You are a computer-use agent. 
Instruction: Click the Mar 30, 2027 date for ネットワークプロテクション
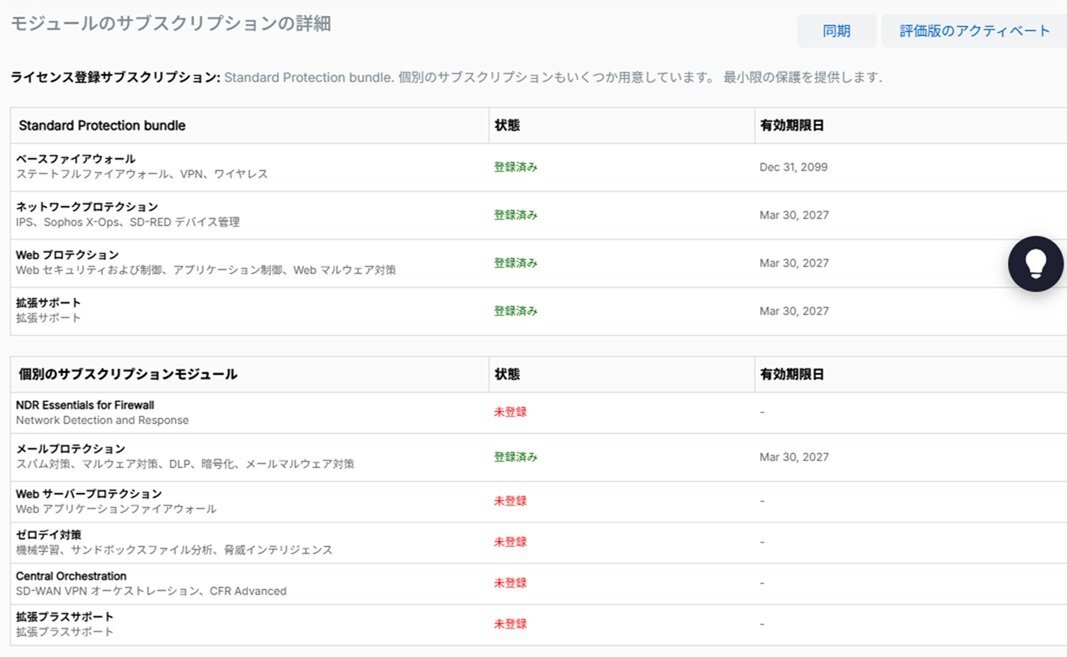click(x=794, y=214)
